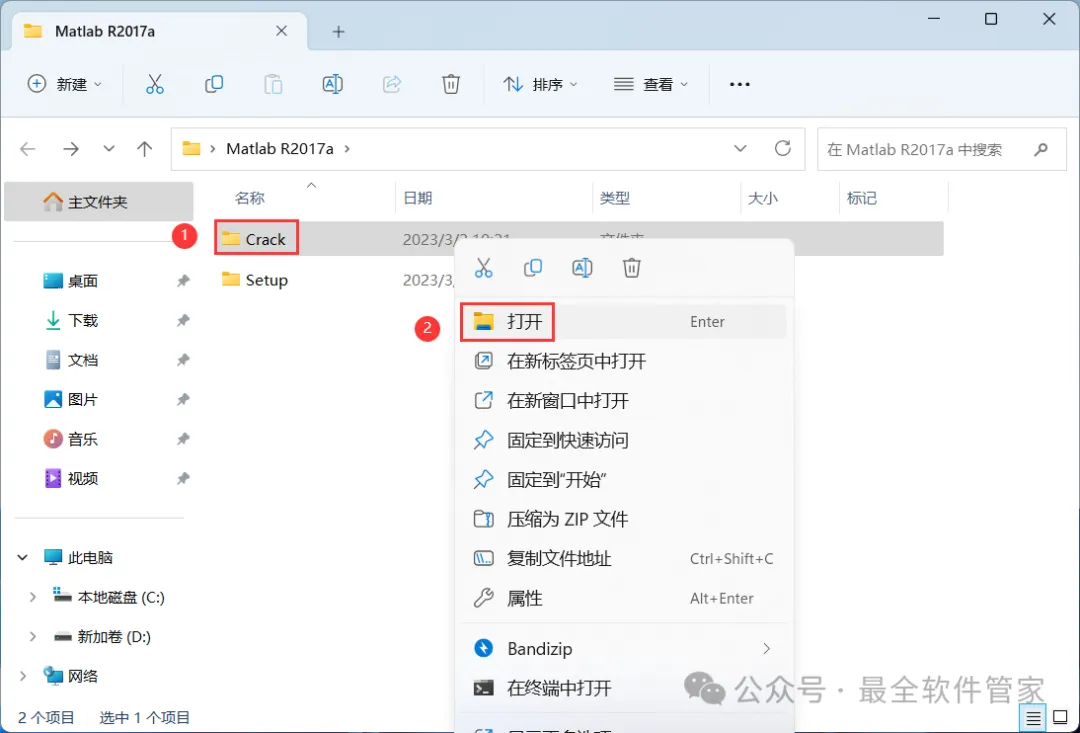Click Matlab R2017a in the address path
Viewport: 1080px width, 733px height.
click(280, 149)
